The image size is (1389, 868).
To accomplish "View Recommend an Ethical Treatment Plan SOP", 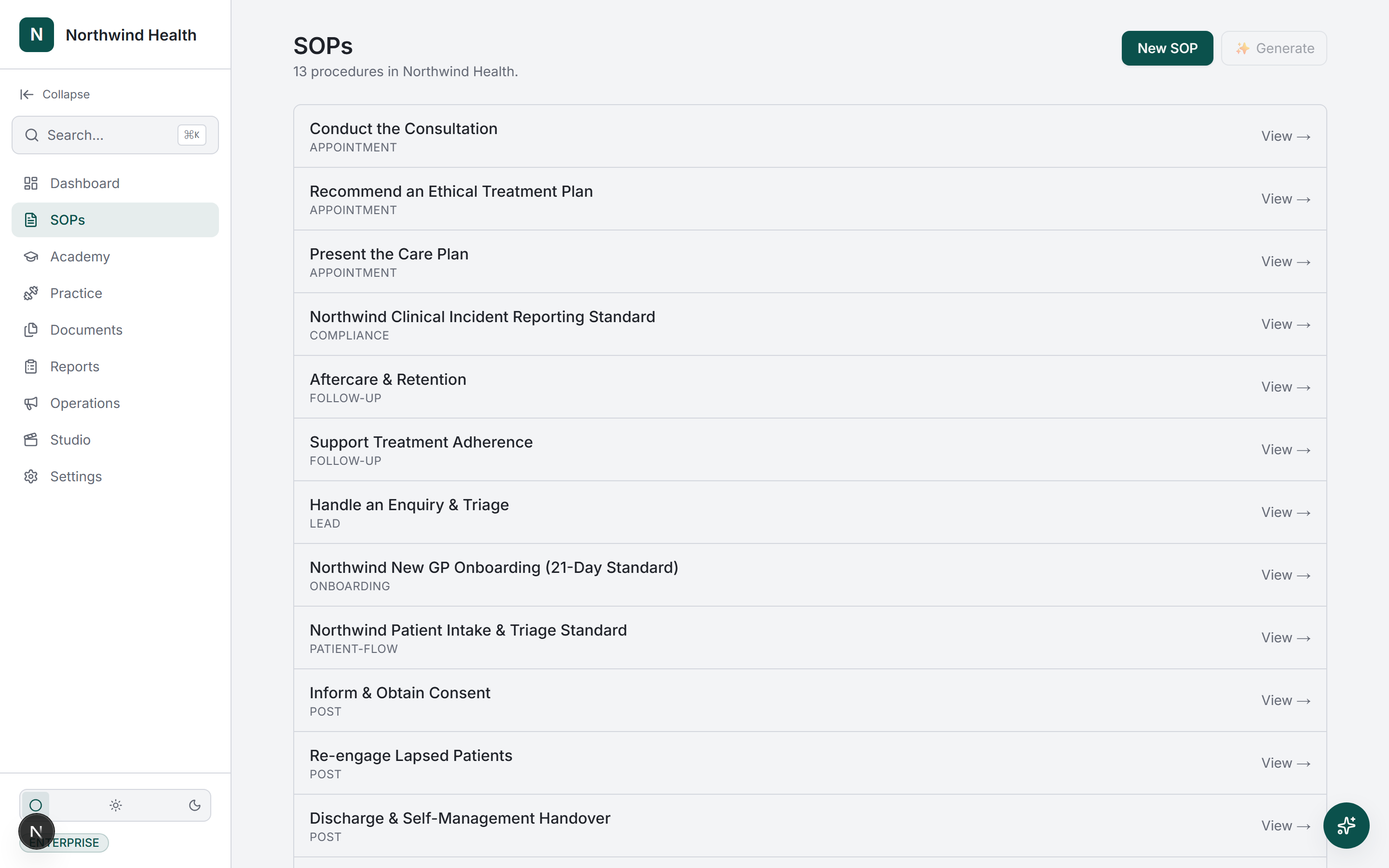I will point(1285,199).
